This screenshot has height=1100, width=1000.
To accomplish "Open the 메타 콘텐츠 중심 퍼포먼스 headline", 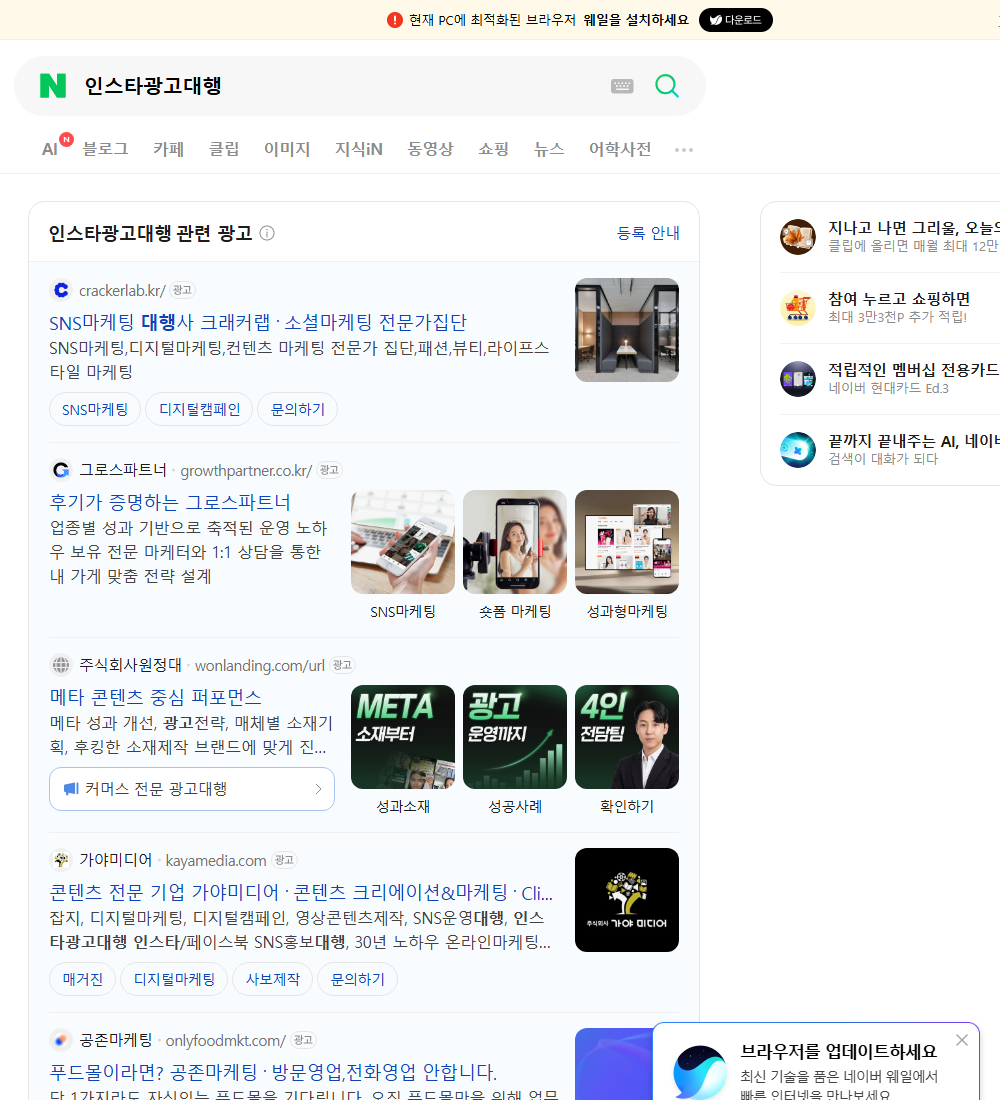I will [x=155, y=697].
